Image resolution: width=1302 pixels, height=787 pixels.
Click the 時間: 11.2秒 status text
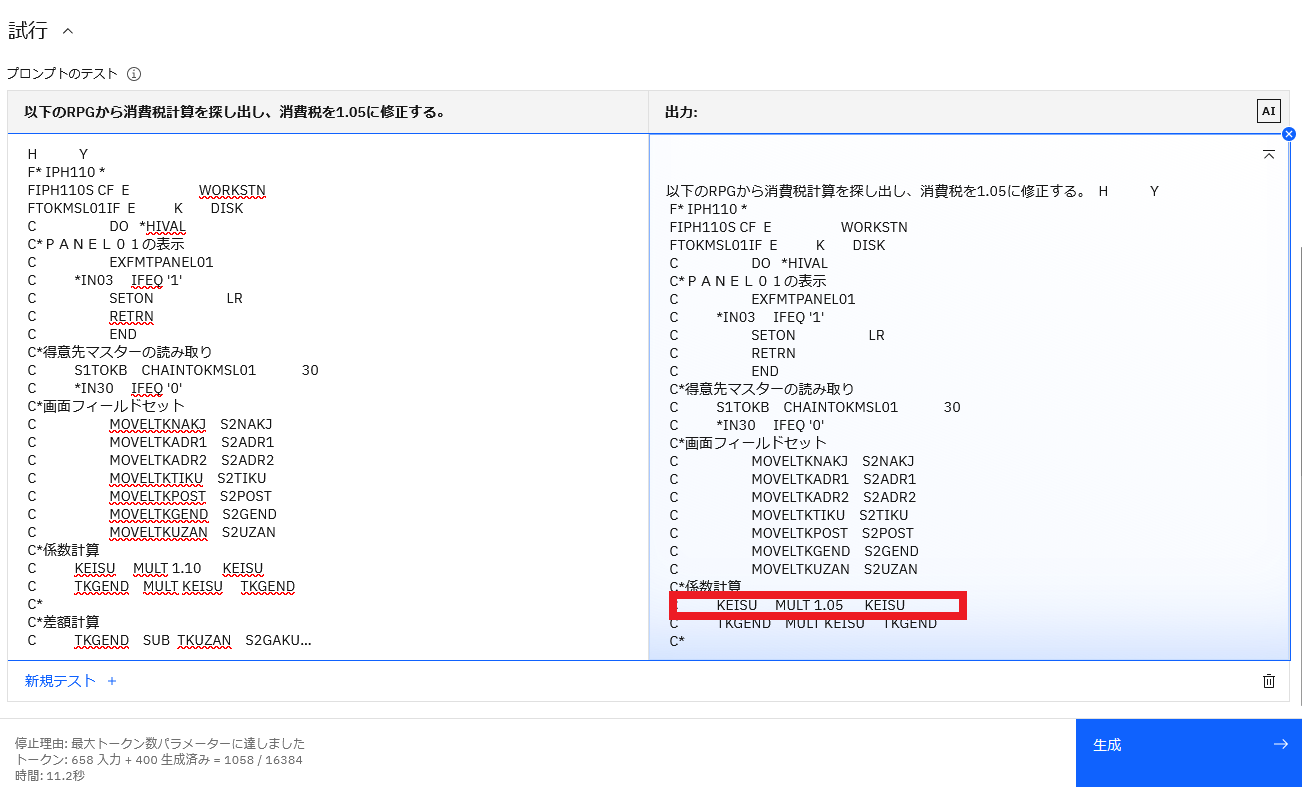click(50, 776)
